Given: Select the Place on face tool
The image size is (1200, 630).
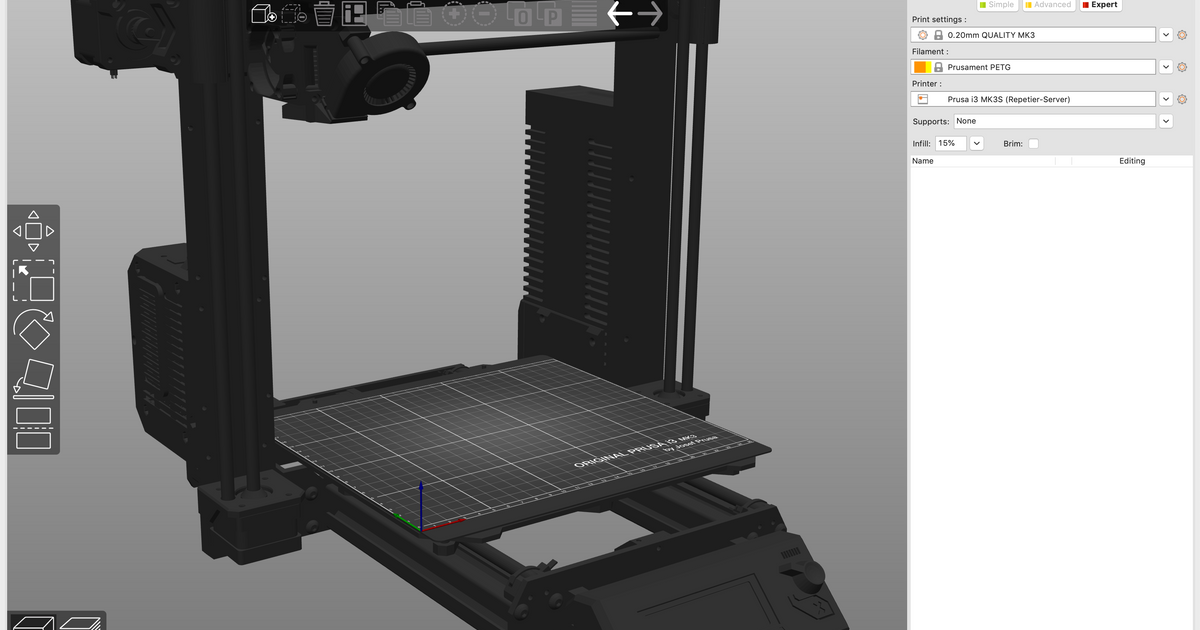Looking at the screenshot, I should click(33, 379).
